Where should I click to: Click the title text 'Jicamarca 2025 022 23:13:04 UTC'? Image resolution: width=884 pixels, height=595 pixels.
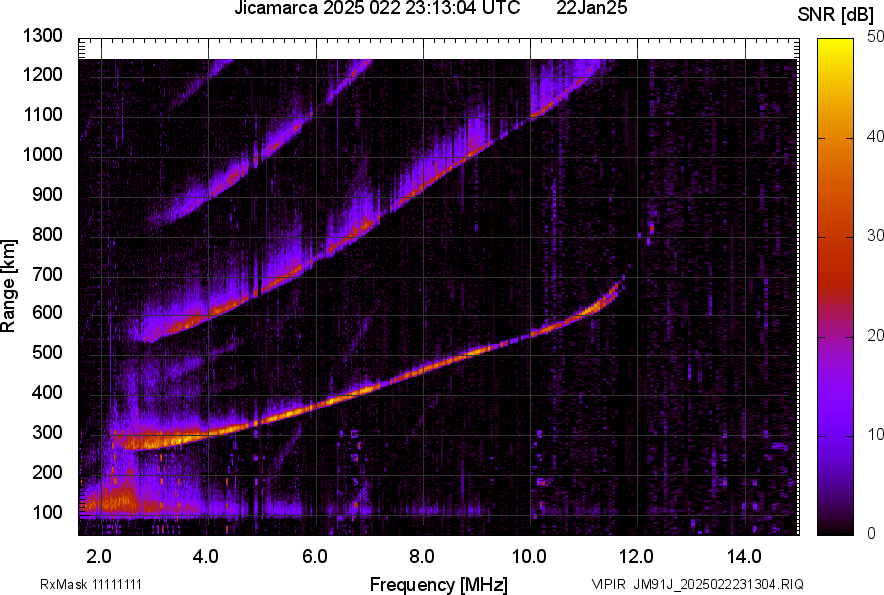click(377, 8)
